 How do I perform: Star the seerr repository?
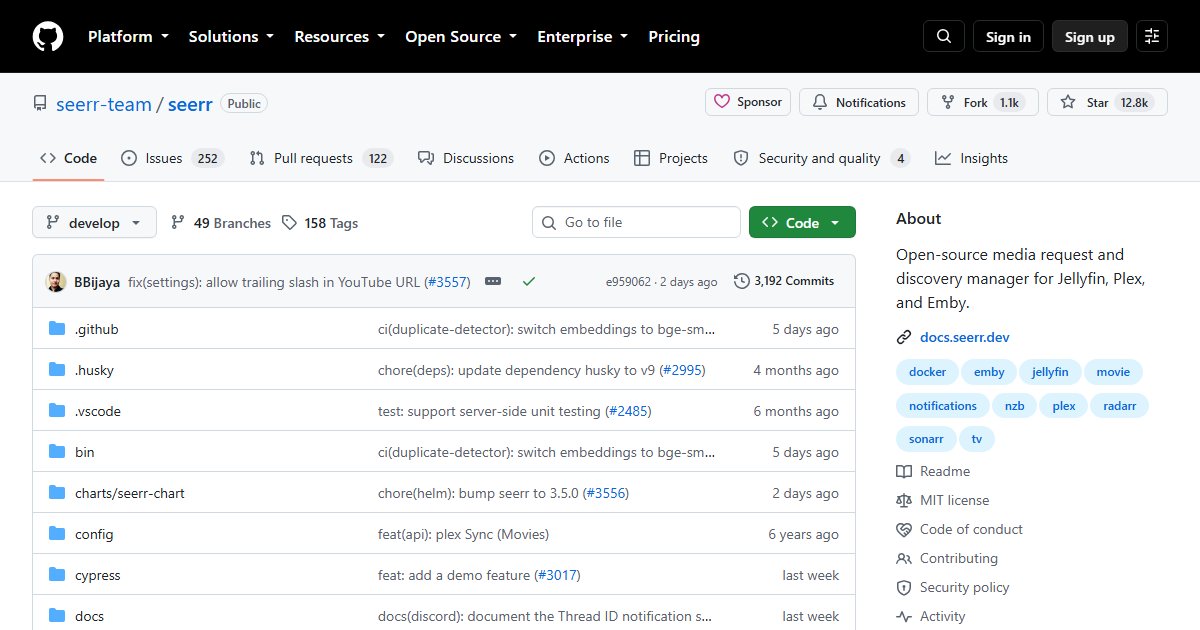coord(1107,102)
